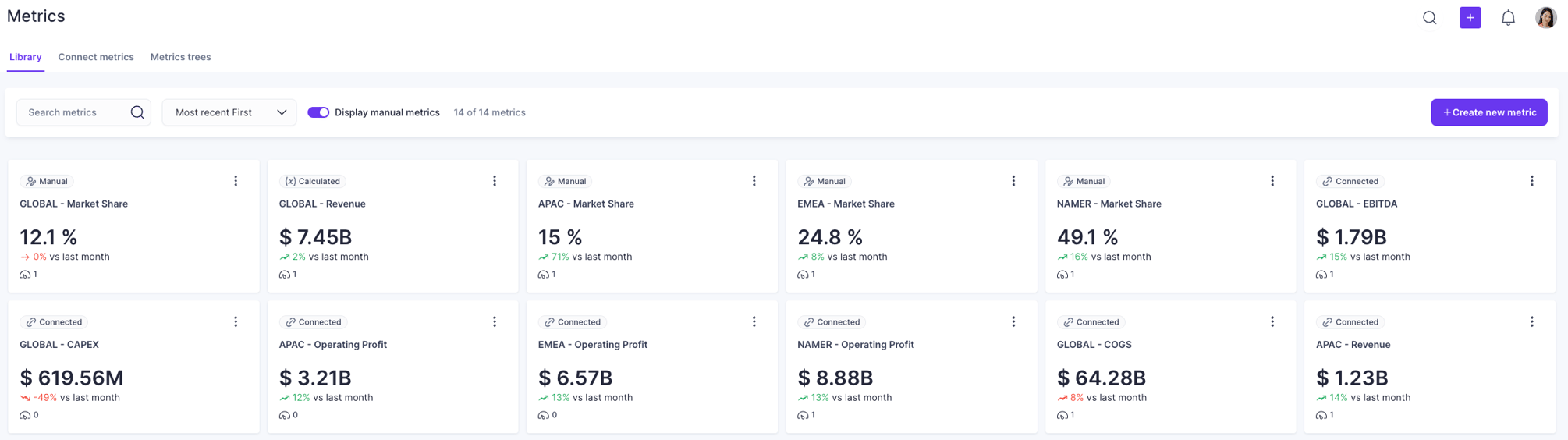
Task: Click the 49.1 % value
Action: 1087,237
